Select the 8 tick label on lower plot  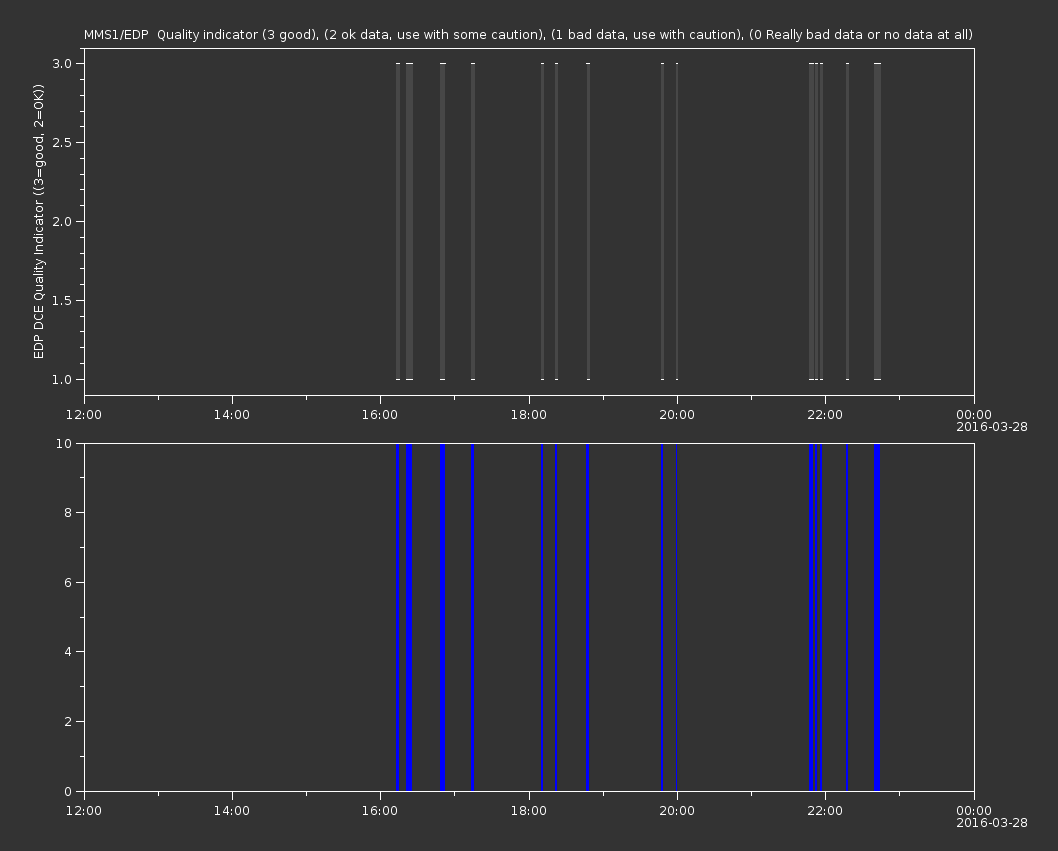coord(68,513)
